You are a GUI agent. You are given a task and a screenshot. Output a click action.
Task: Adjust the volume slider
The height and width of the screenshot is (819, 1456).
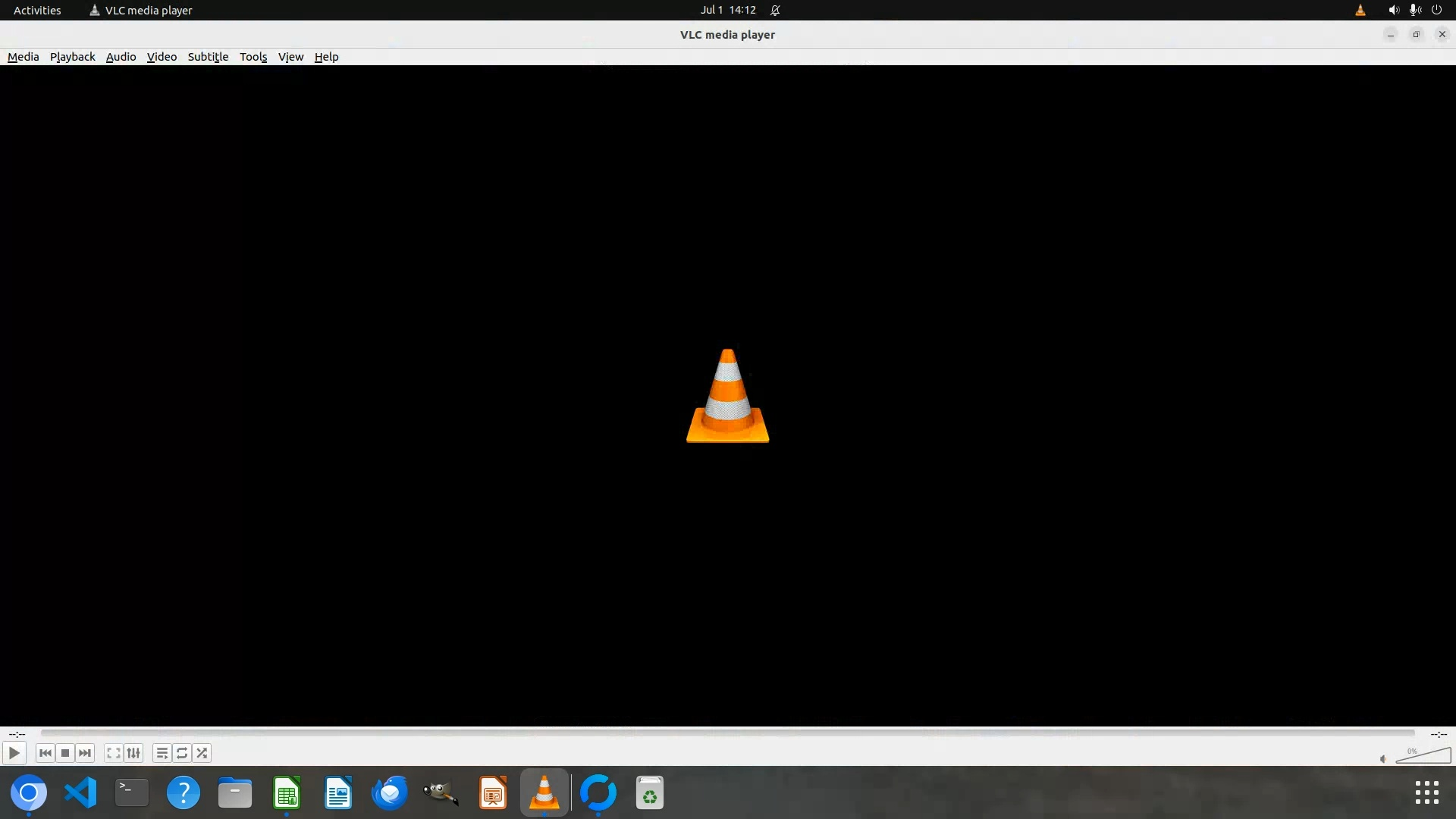point(1424,755)
